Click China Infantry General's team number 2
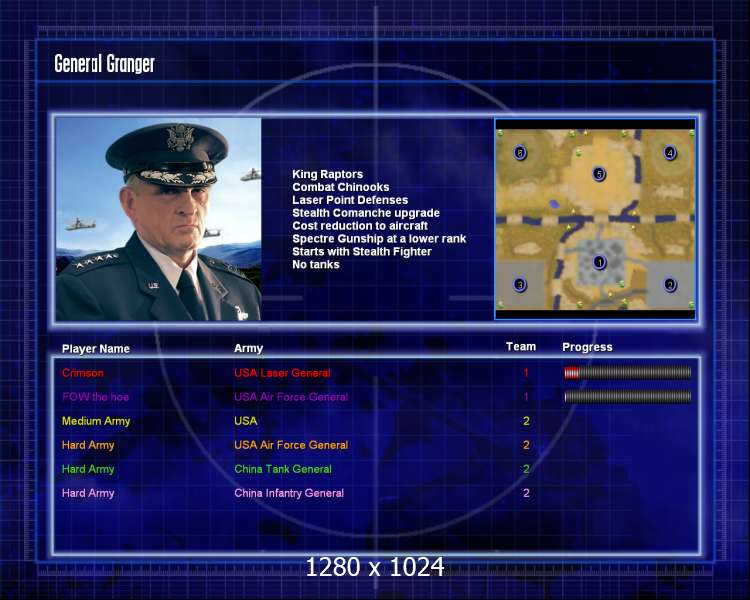This screenshot has width=750, height=600. click(x=526, y=493)
